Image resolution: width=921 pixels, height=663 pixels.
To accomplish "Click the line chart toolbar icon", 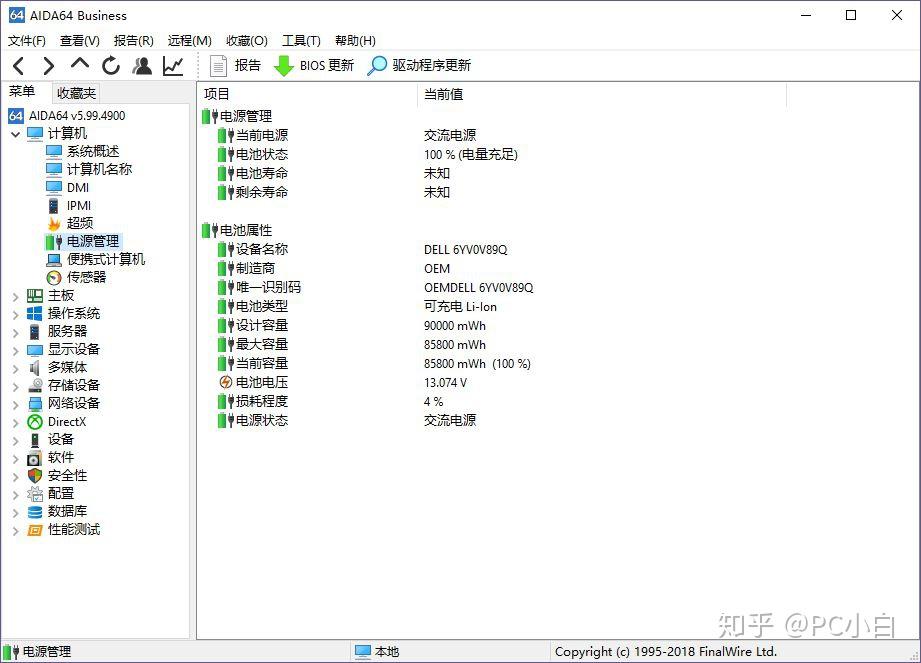I will tap(171, 64).
